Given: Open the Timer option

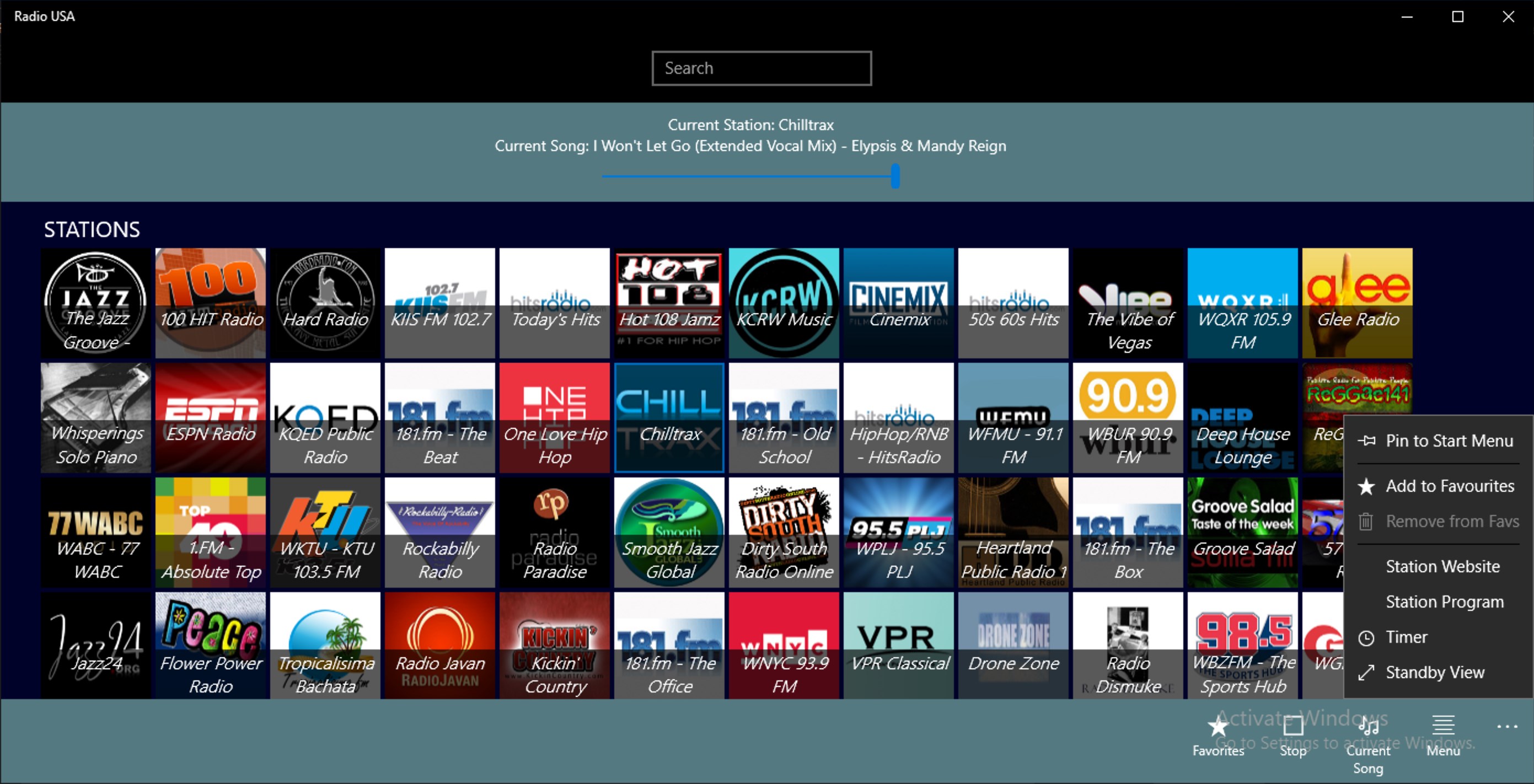Looking at the screenshot, I should click(x=1406, y=637).
